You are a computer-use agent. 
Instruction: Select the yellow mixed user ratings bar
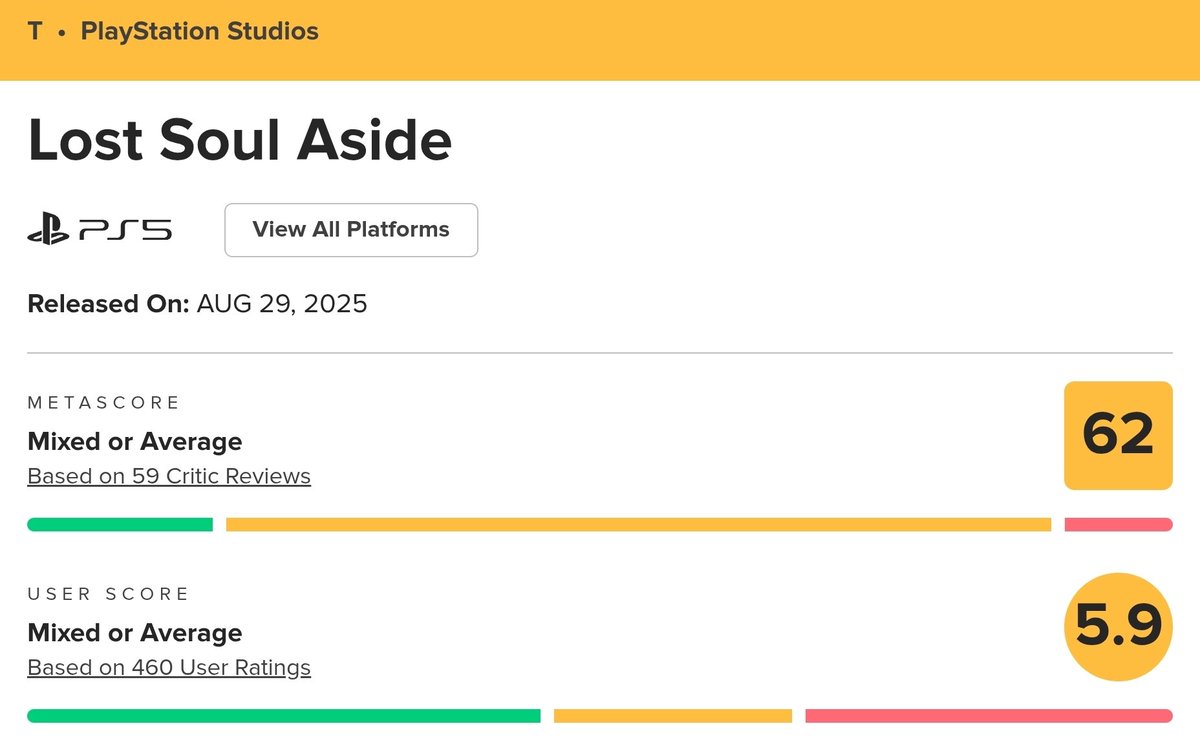tap(673, 716)
